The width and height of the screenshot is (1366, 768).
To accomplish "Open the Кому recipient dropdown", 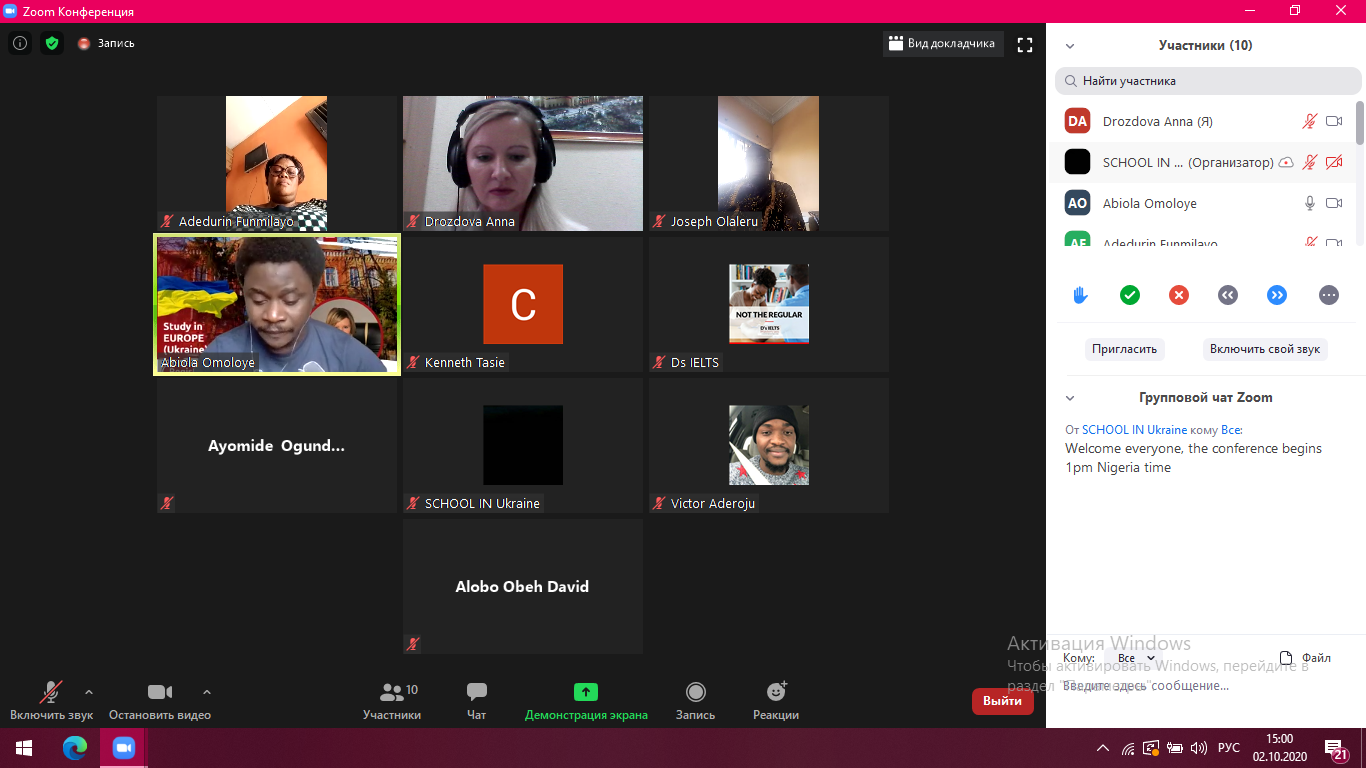I will [x=1136, y=658].
